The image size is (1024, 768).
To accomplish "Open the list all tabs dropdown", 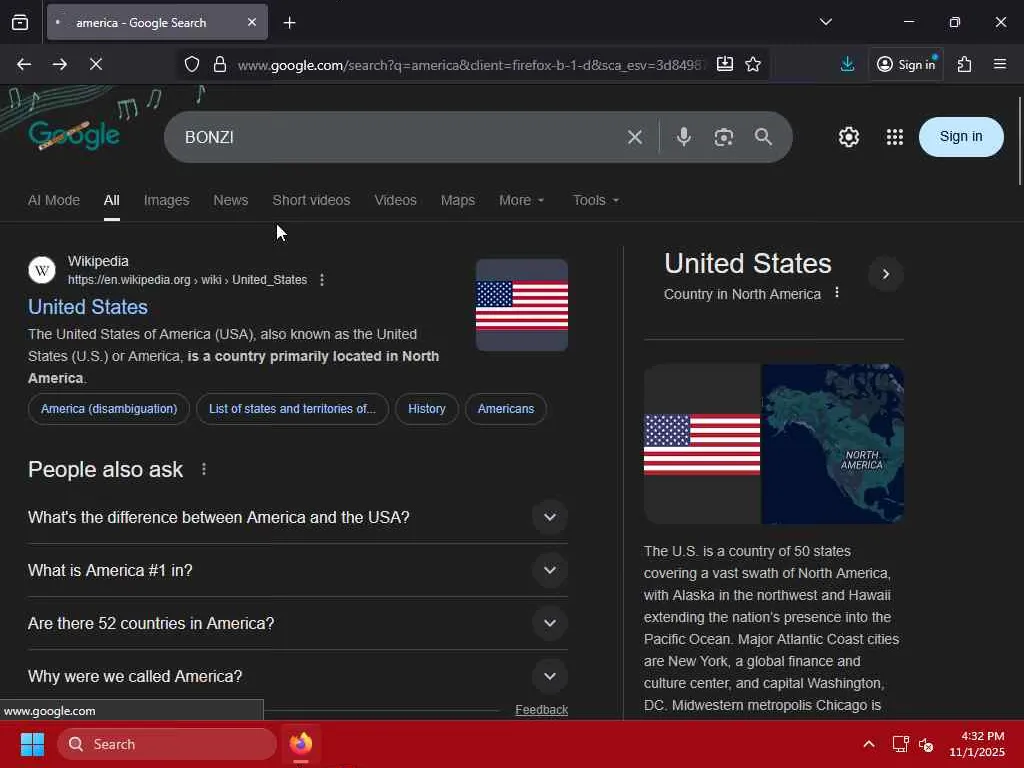I will (825, 22).
